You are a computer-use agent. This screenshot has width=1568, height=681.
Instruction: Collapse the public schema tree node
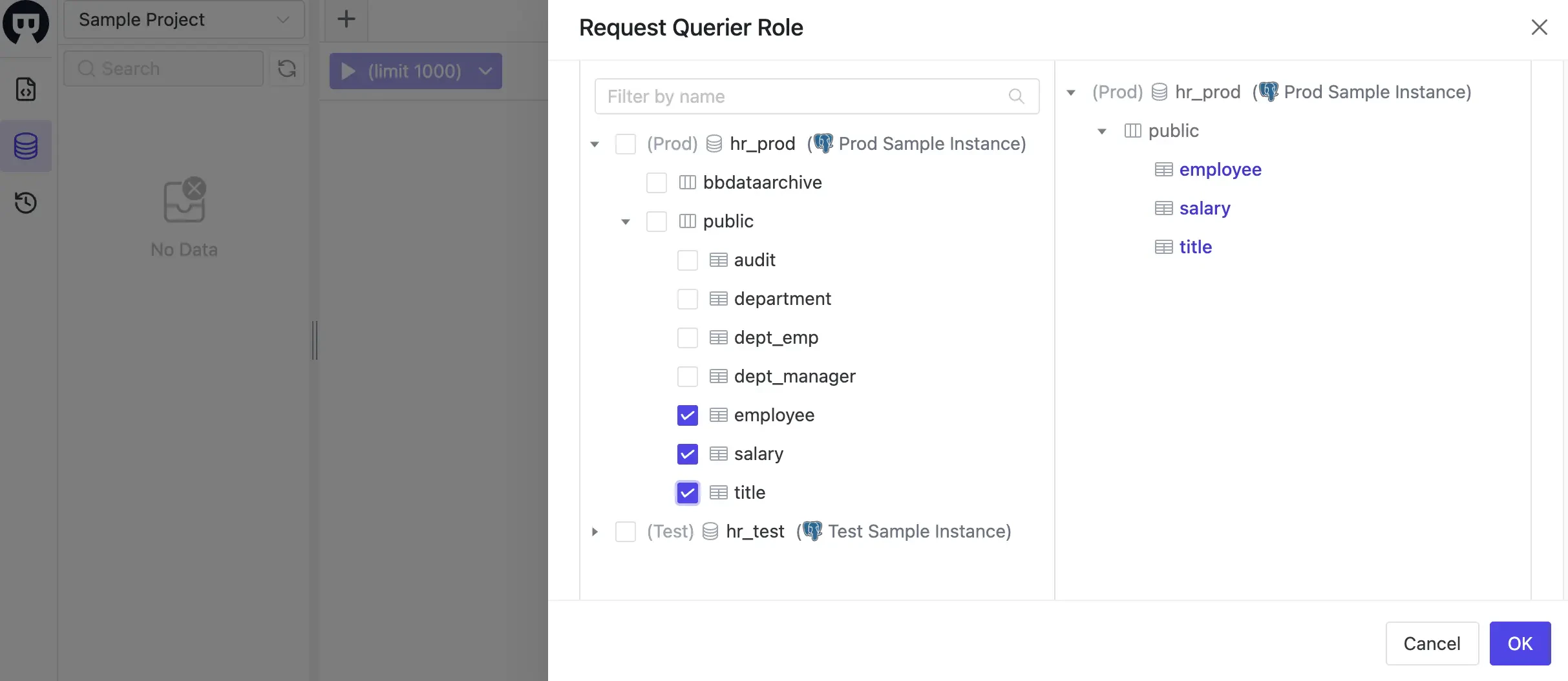pyautogui.click(x=625, y=222)
